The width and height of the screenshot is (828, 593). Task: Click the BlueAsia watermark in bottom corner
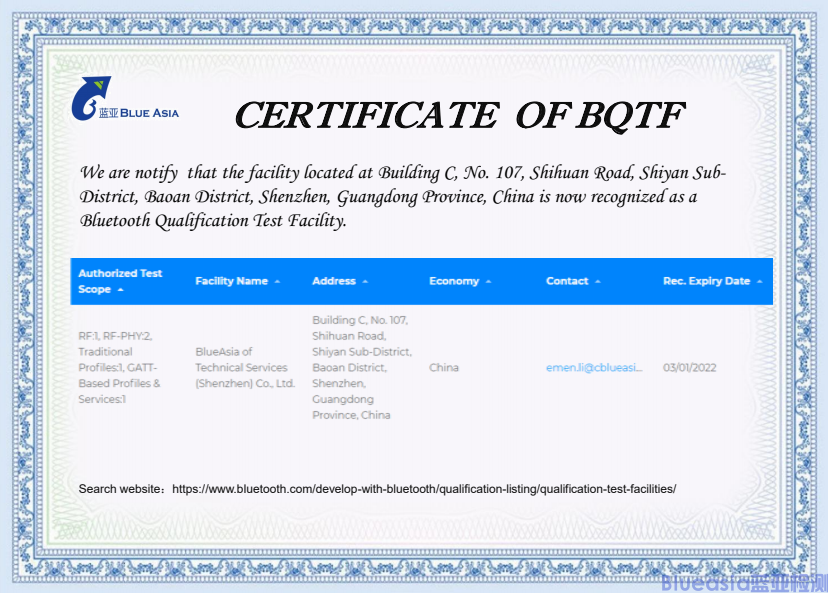(x=743, y=582)
